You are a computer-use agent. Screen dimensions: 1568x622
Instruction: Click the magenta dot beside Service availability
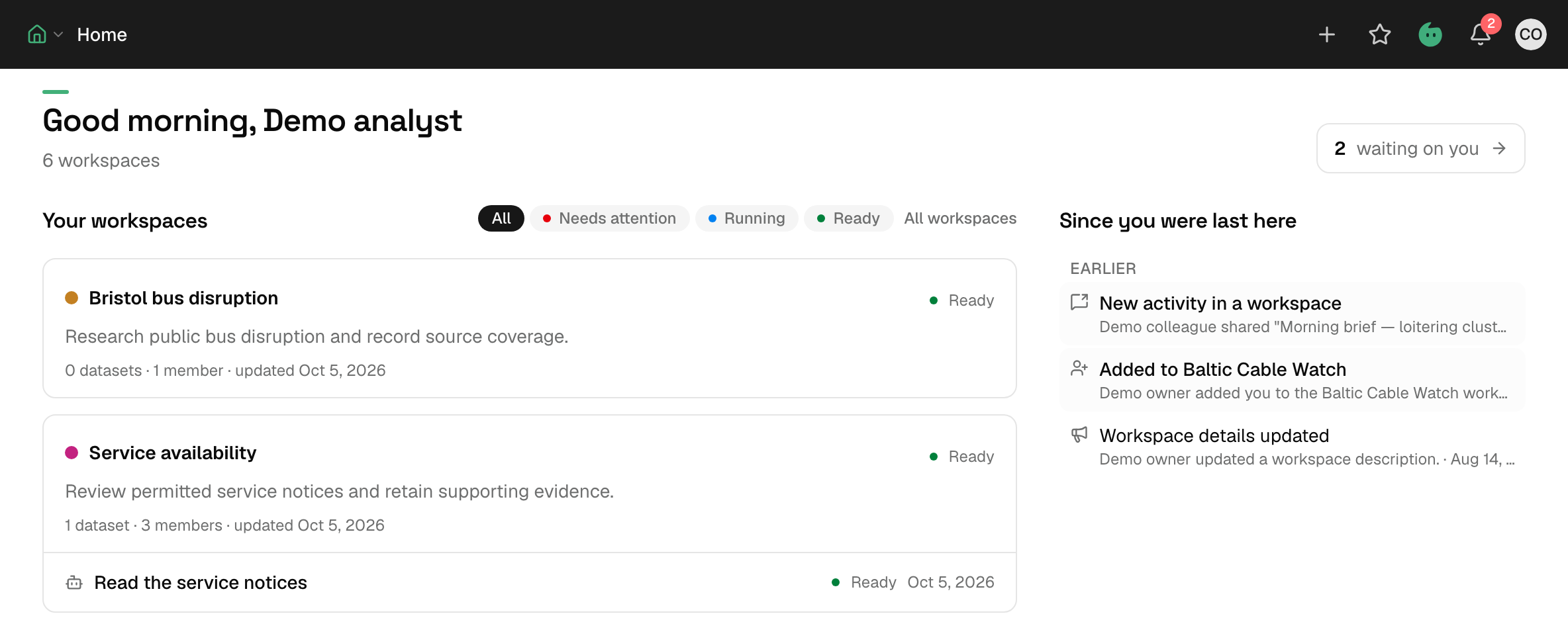(72, 453)
